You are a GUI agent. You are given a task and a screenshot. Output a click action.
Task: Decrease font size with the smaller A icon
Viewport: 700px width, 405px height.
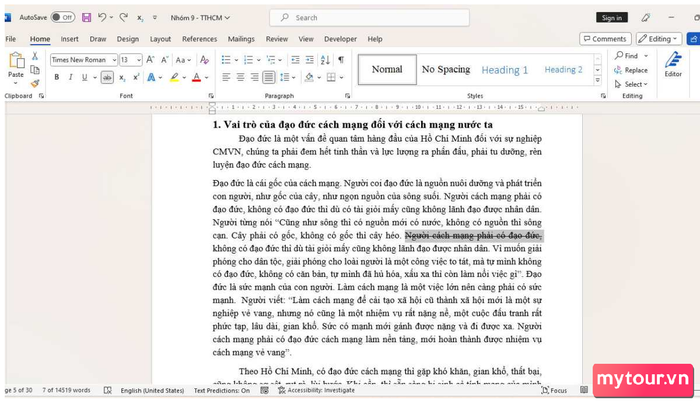click(165, 60)
